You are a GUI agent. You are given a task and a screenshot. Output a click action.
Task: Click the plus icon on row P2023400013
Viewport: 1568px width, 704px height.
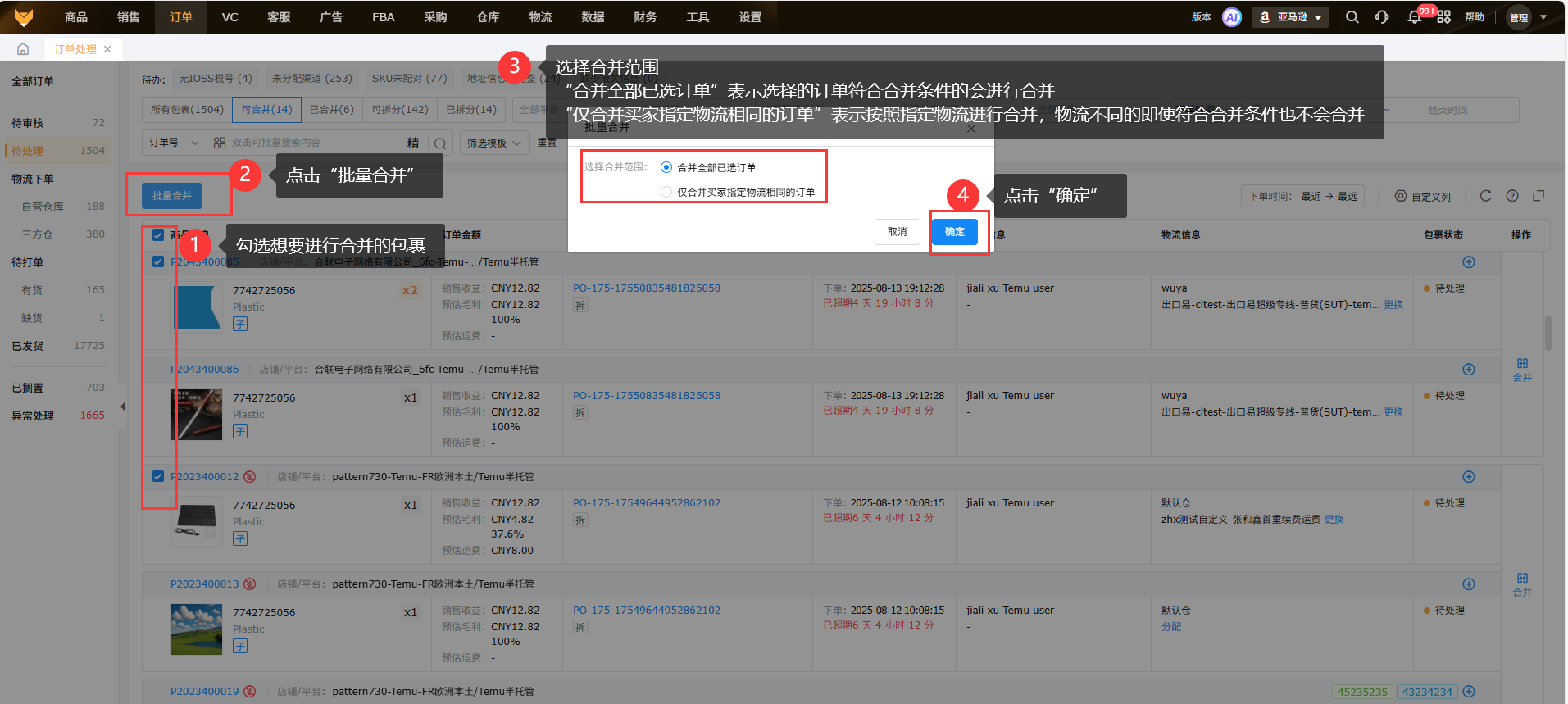pos(1469,584)
